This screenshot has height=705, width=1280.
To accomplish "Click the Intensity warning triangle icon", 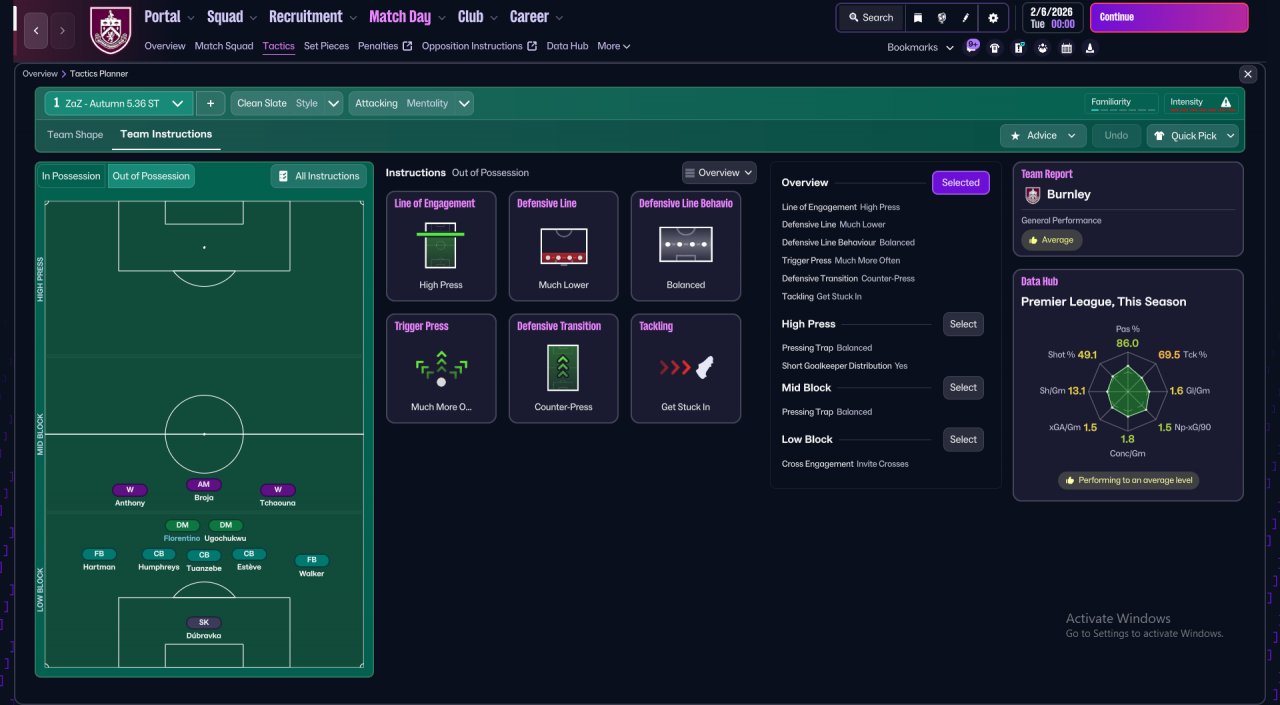I will click(1226, 102).
